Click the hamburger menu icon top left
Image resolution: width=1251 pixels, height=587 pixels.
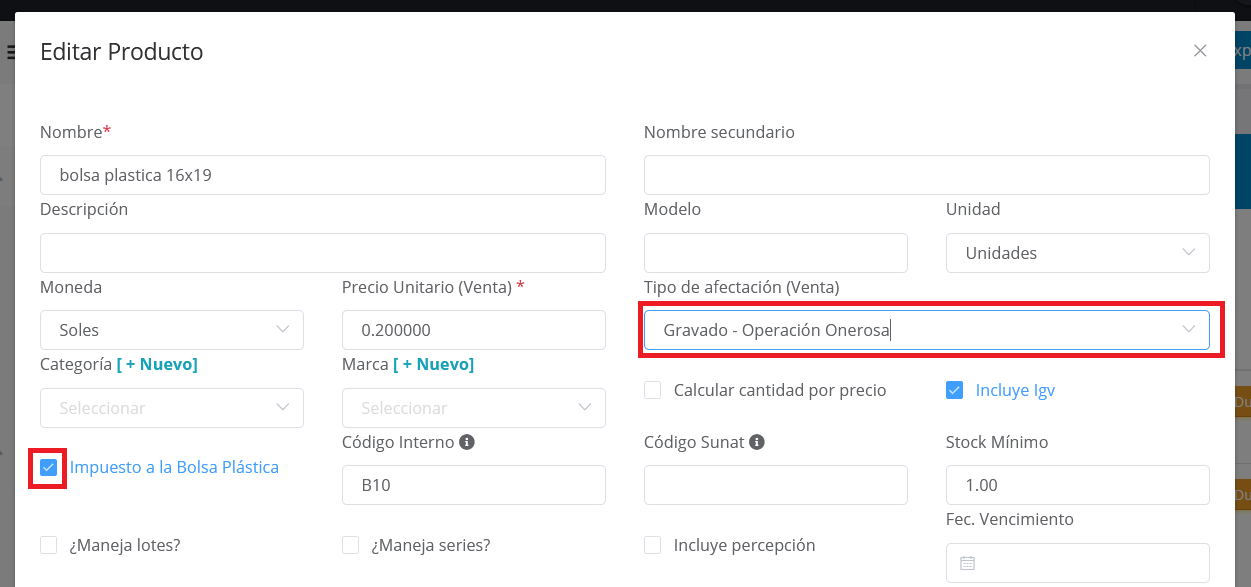pyautogui.click(x=12, y=51)
